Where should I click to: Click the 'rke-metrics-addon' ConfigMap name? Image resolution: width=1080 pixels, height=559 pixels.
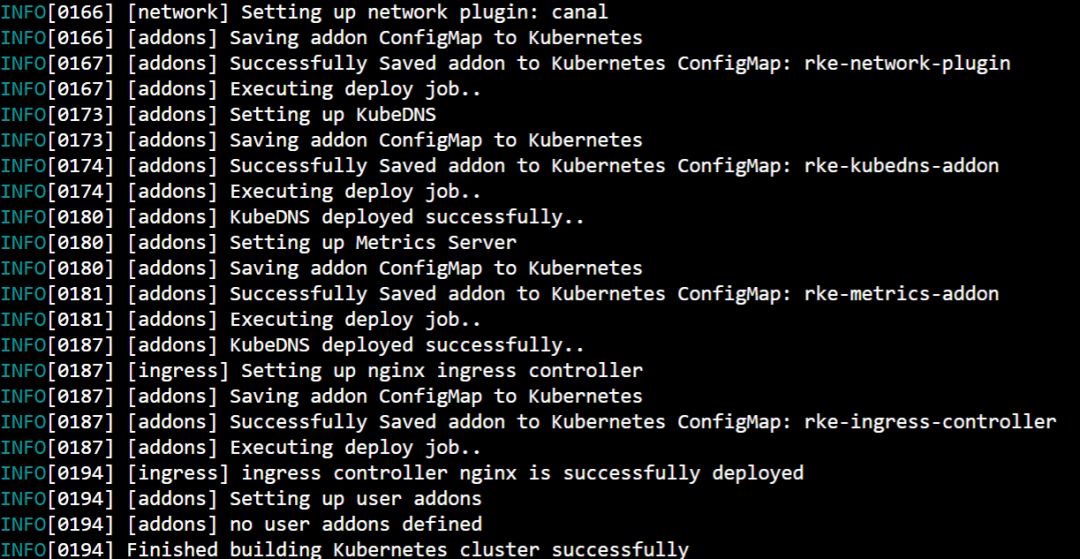point(901,294)
